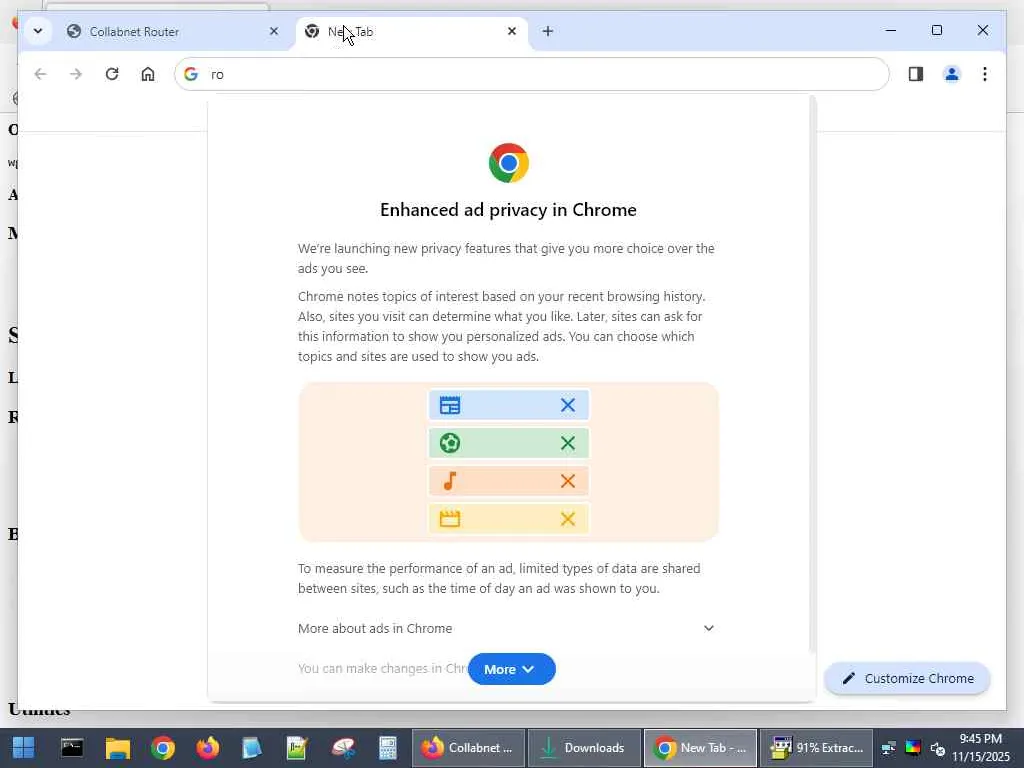Open a new tab with plus button
Screen dimensions: 1024x768
pyautogui.click(x=547, y=31)
